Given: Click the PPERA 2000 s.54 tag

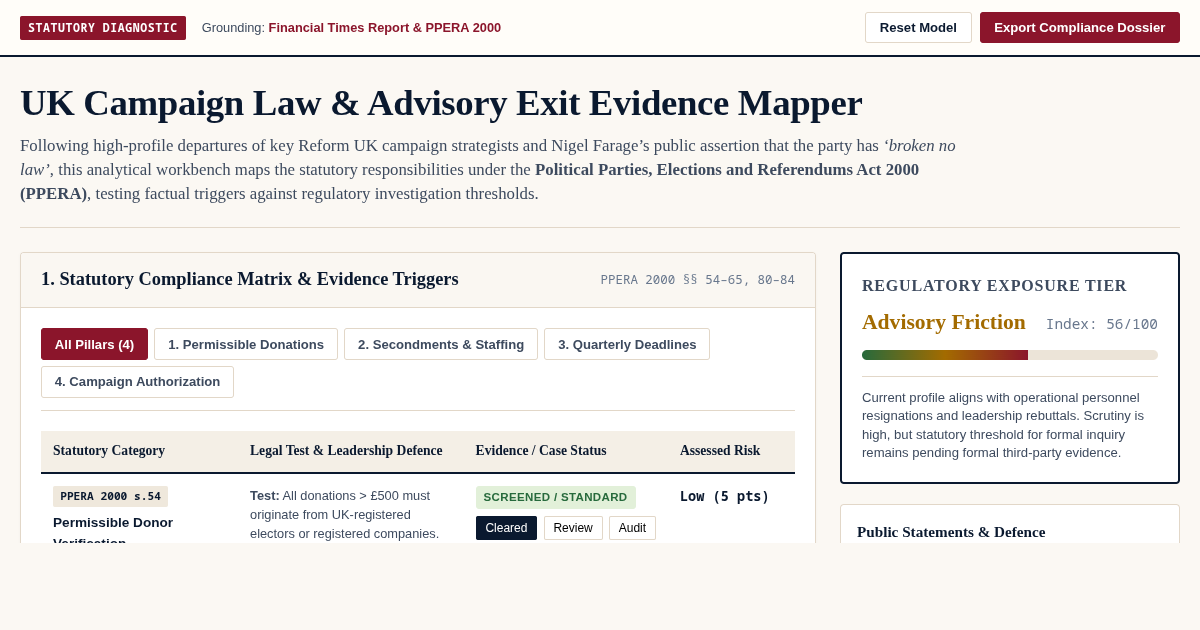Looking at the screenshot, I should (x=110, y=496).
